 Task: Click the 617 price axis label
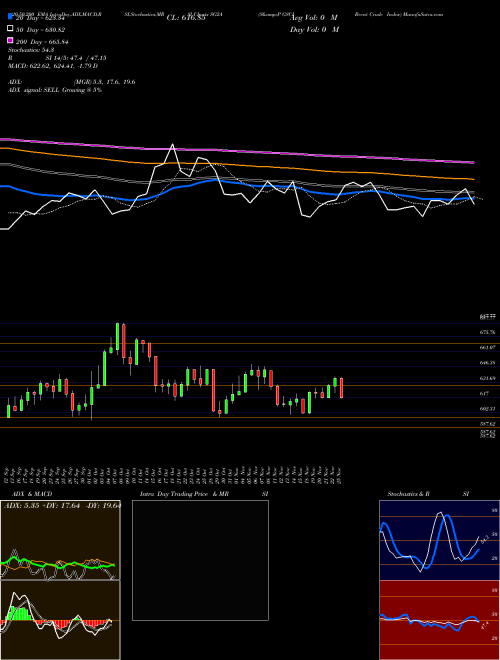click(x=484, y=393)
